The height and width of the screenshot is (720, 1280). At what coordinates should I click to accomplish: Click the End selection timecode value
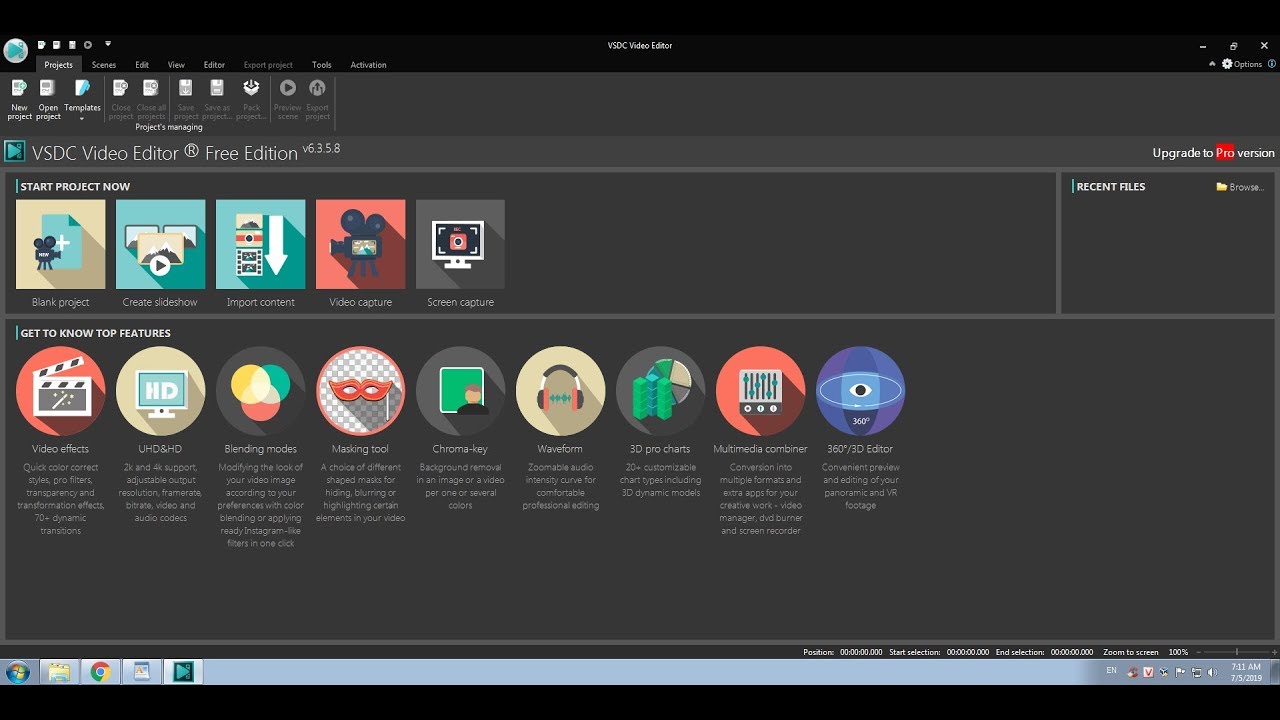tap(1071, 652)
